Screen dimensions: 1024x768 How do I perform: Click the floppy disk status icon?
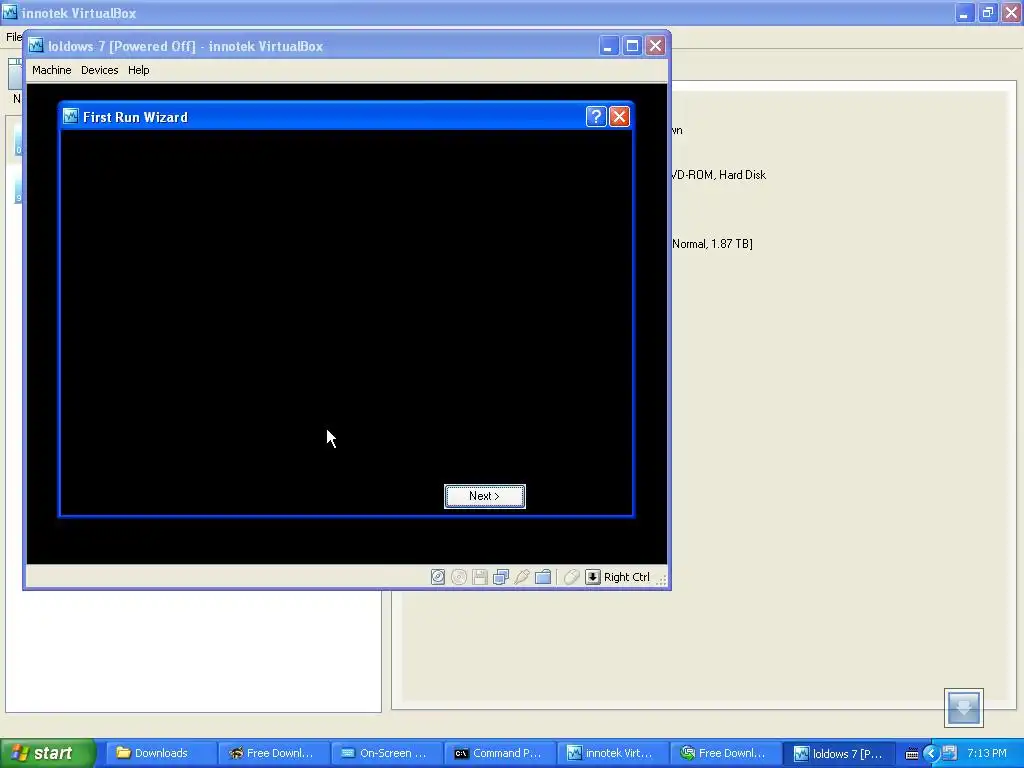pos(480,577)
